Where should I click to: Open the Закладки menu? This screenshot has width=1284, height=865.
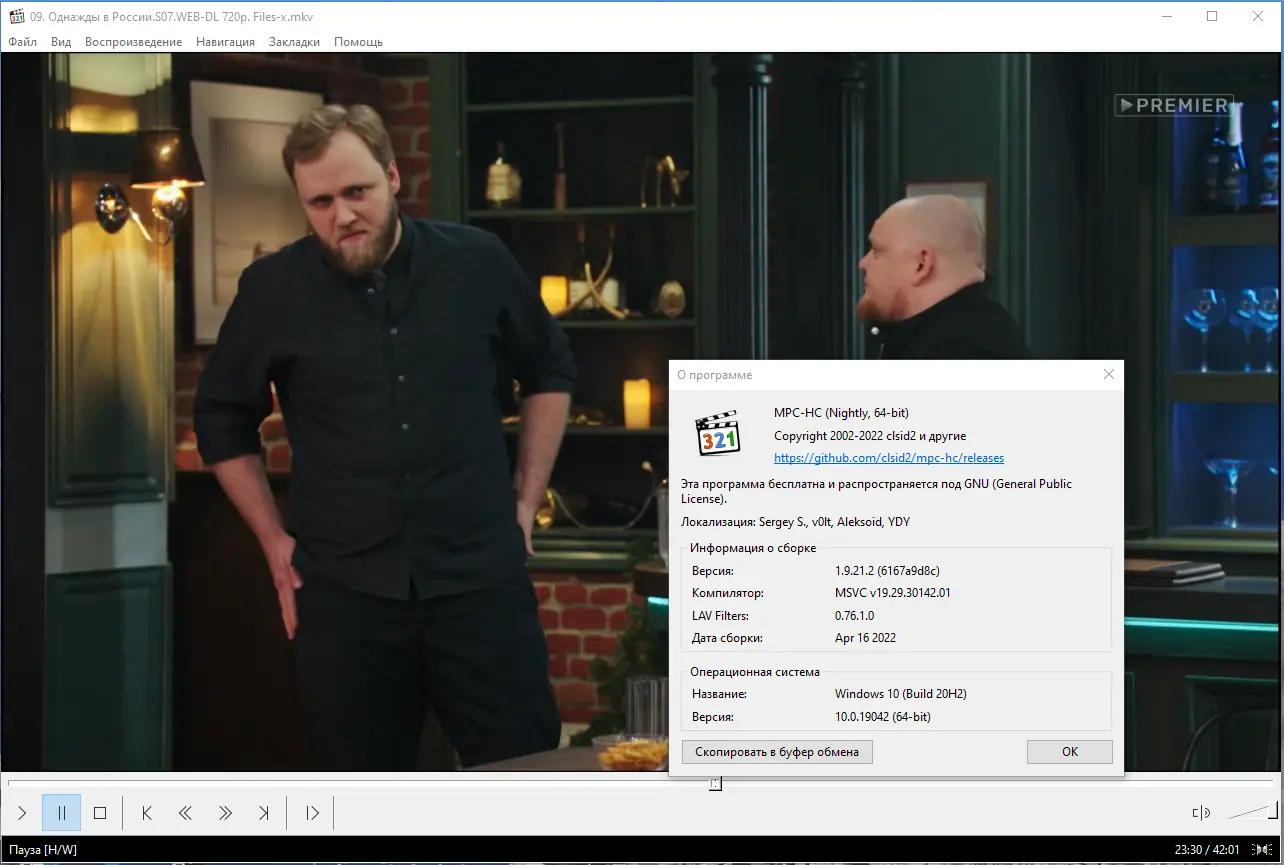pos(294,42)
